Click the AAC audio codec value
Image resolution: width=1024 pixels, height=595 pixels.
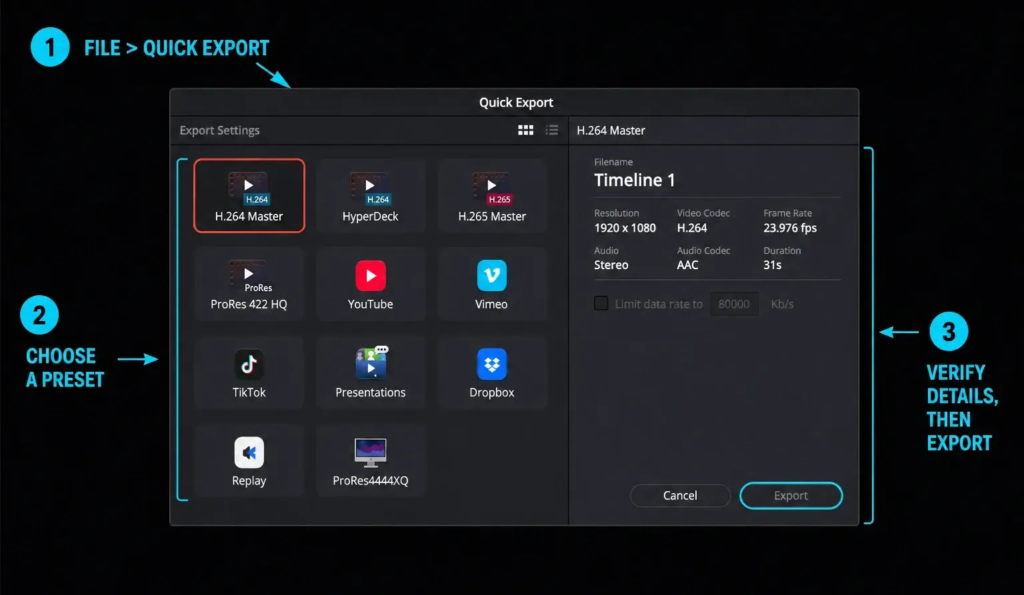[688, 265]
